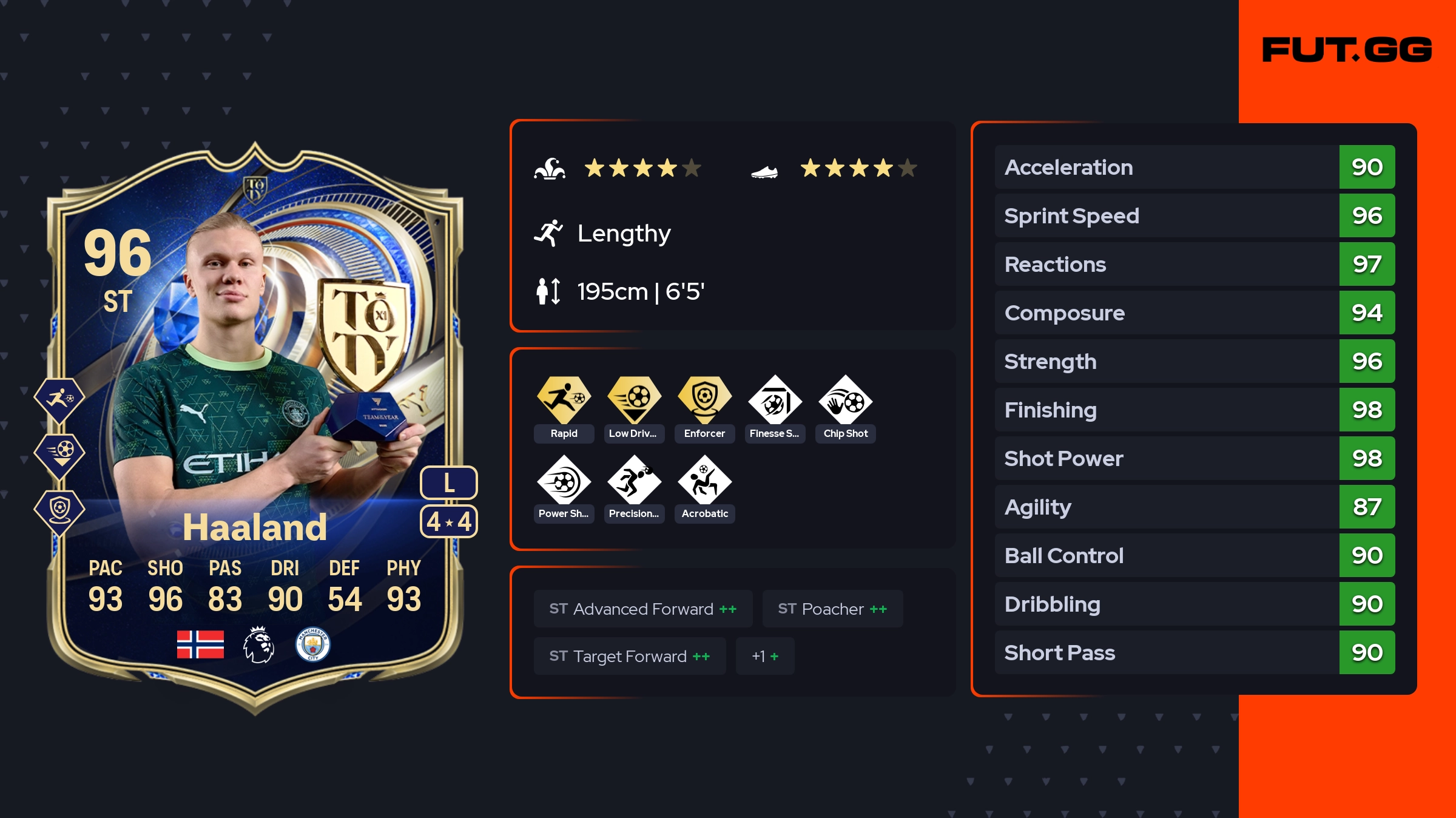The width and height of the screenshot is (1456, 818).
Task: Click the Manchester City club badge
Action: [x=313, y=644]
